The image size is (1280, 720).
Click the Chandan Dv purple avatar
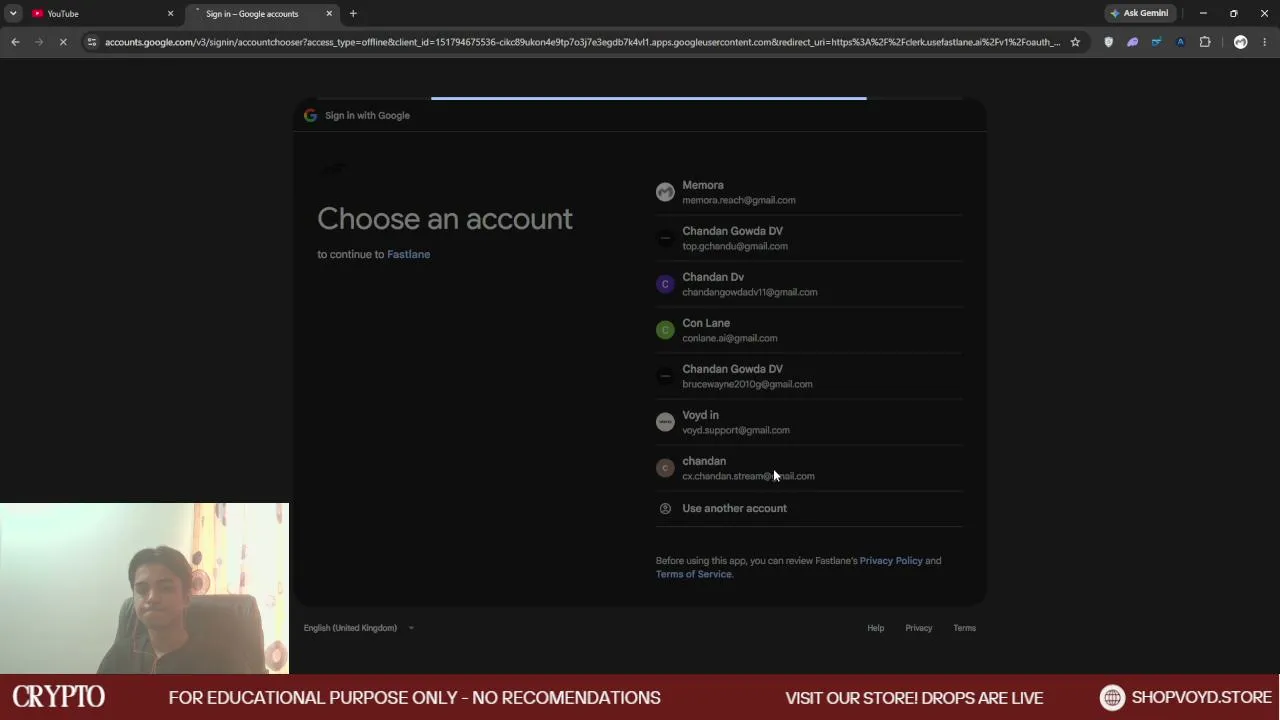[x=665, y=284]
